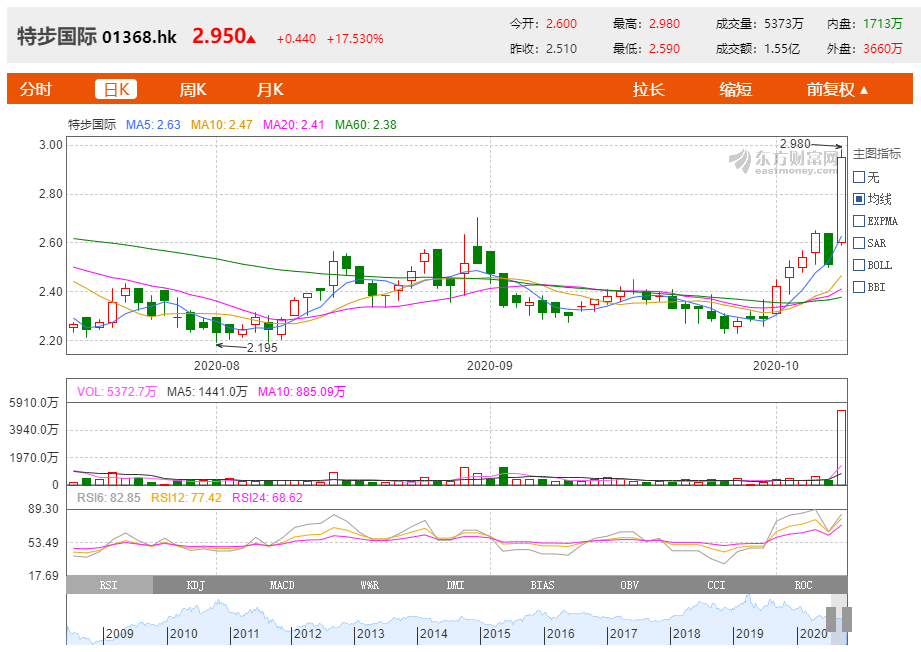Open the 周K weekly chart tab
The image size is (921, 652).
(193, 89)
